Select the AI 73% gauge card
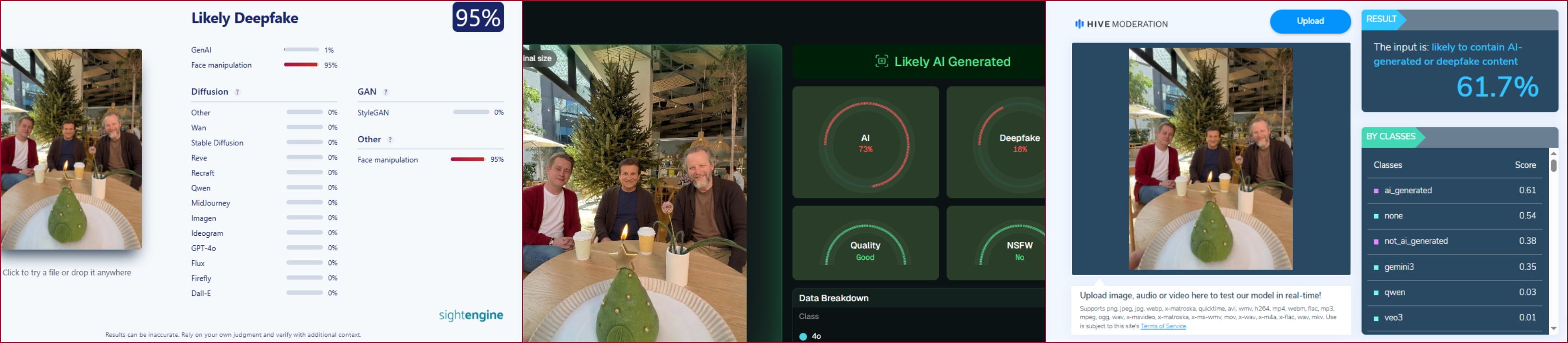This screenshot has height=343, width=1568. tap(865, 142)
